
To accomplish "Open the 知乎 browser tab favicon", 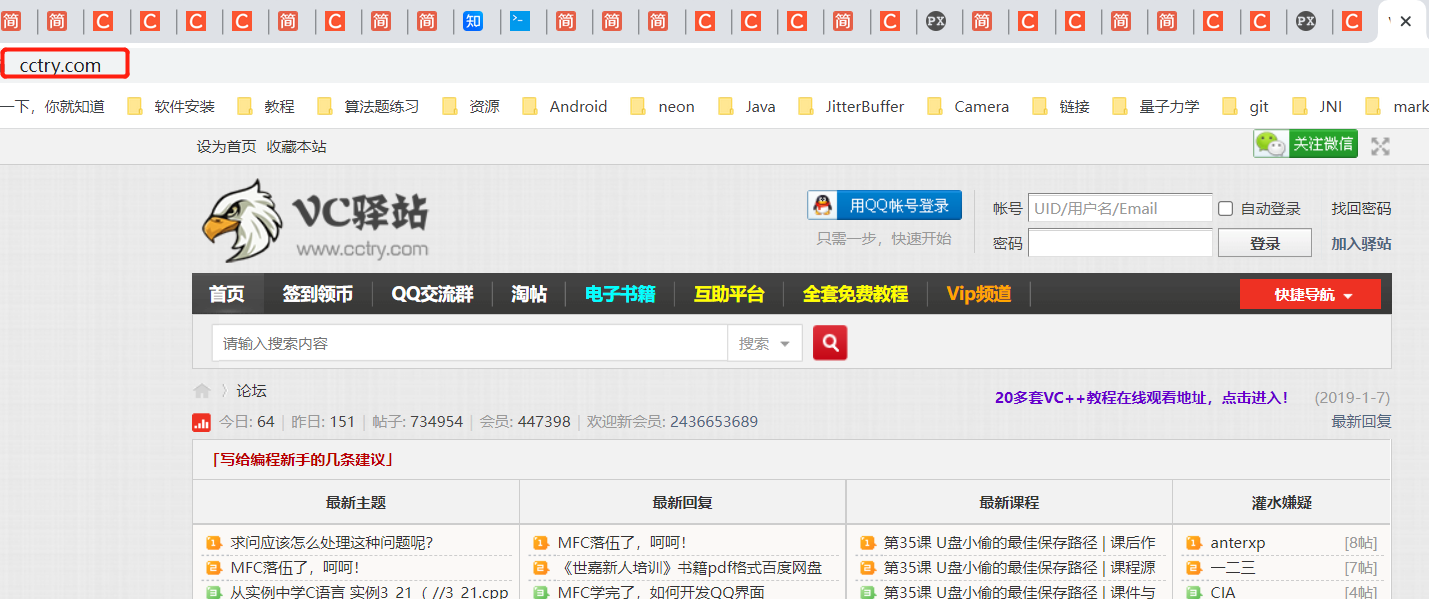I will coord(474,20).
